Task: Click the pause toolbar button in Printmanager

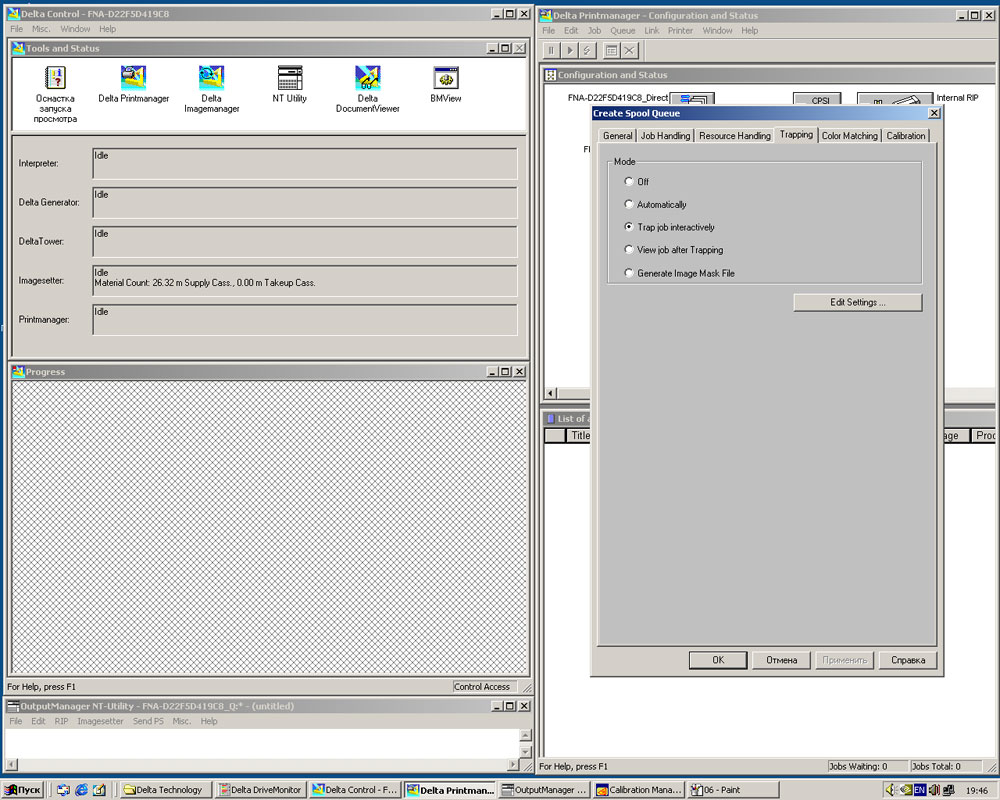Action: (551, 50)
